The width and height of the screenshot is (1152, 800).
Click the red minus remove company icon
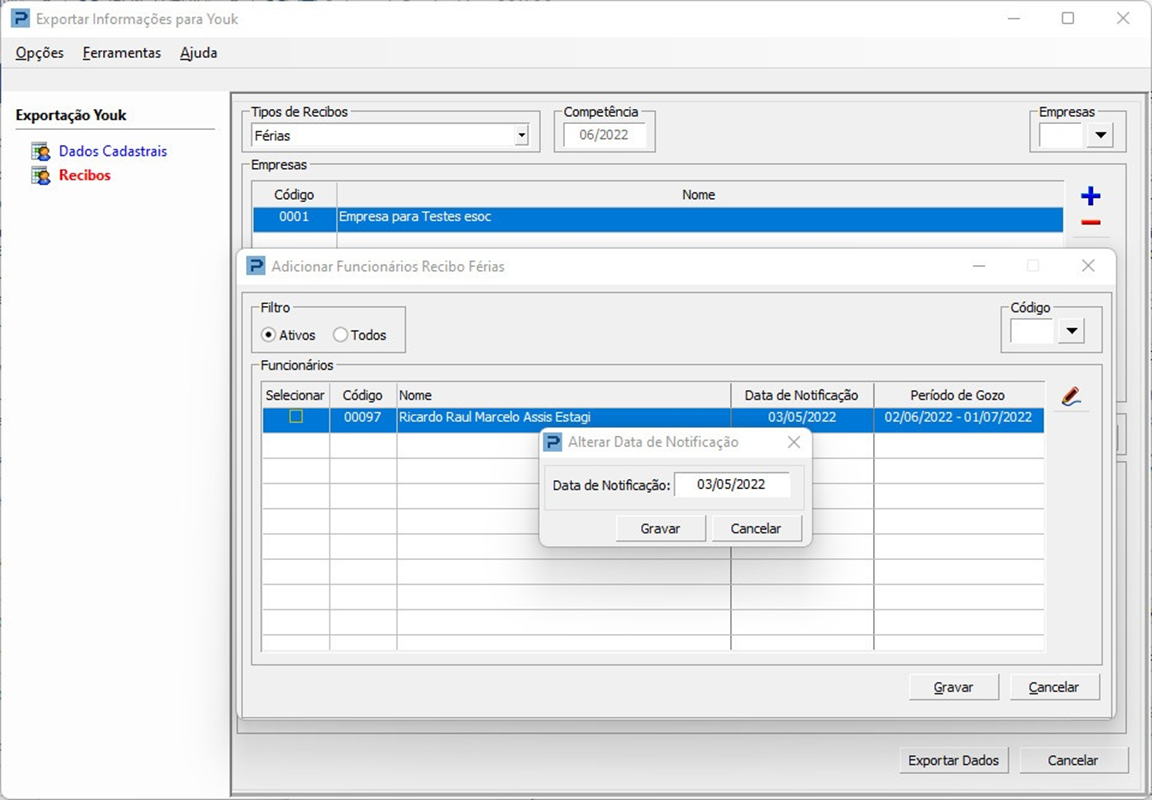[1091, 223]
